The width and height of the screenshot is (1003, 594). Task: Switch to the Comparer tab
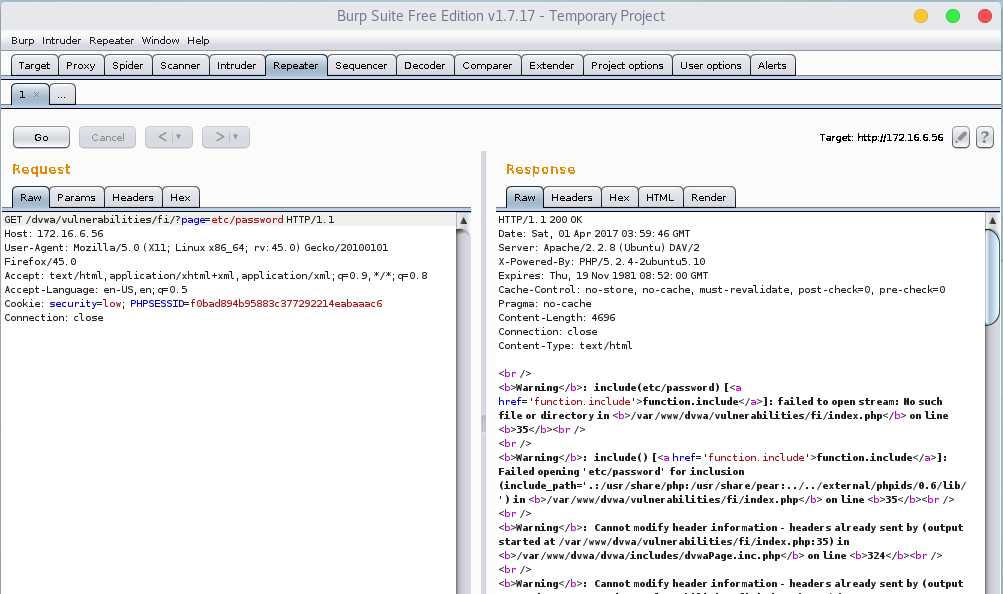click(487, 65)
